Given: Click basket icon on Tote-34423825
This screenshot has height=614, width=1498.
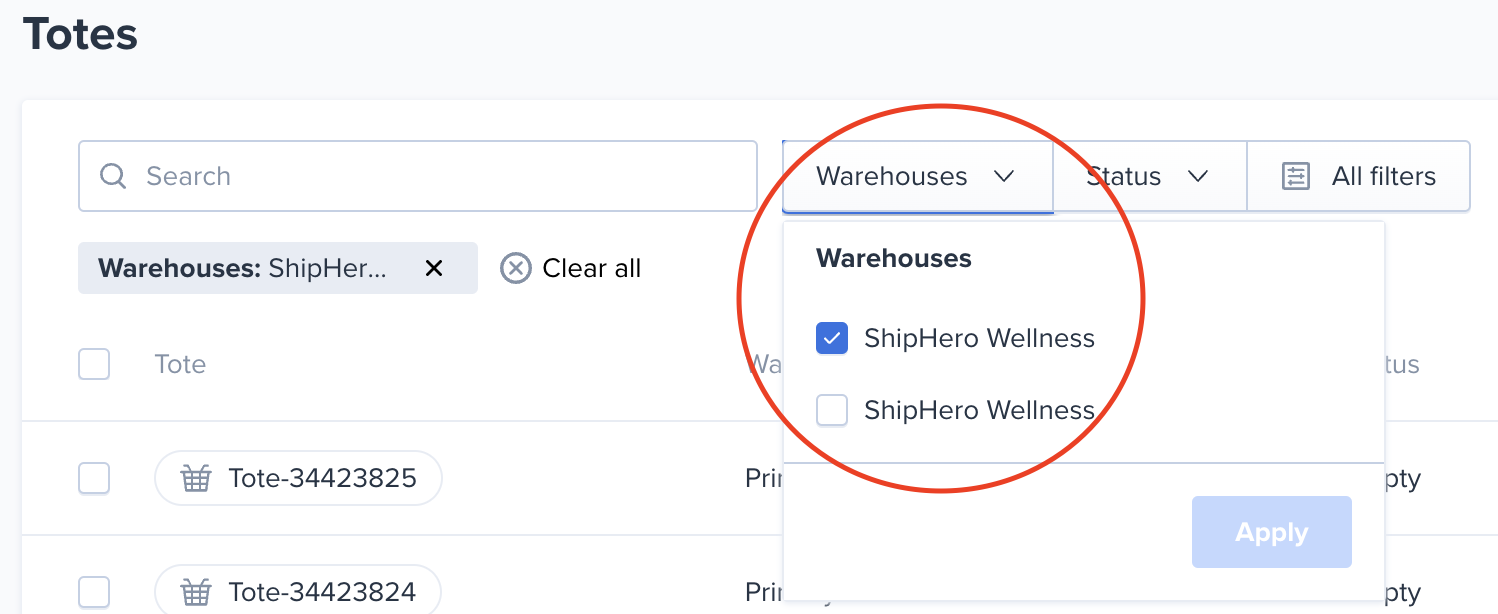Looking at the screenshot, I should pyautogui.click(x=196, y=479).
